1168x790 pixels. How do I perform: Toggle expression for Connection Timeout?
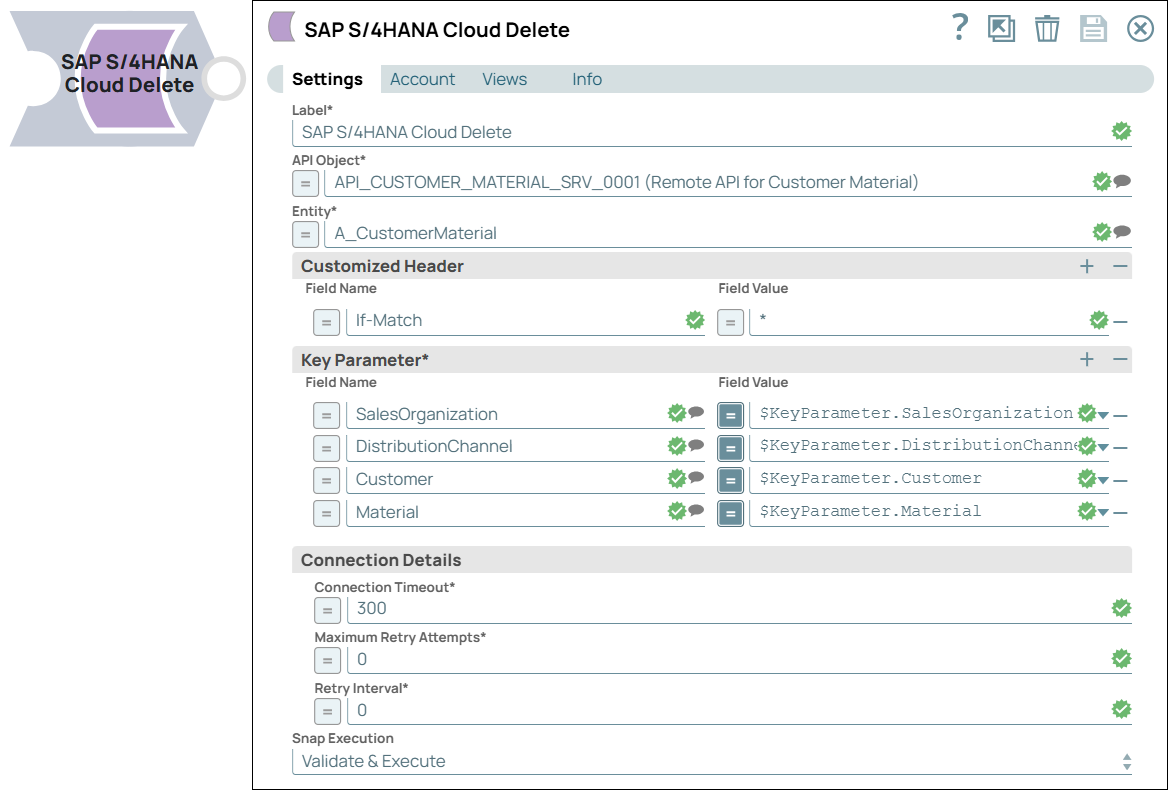tap(327, 611)
